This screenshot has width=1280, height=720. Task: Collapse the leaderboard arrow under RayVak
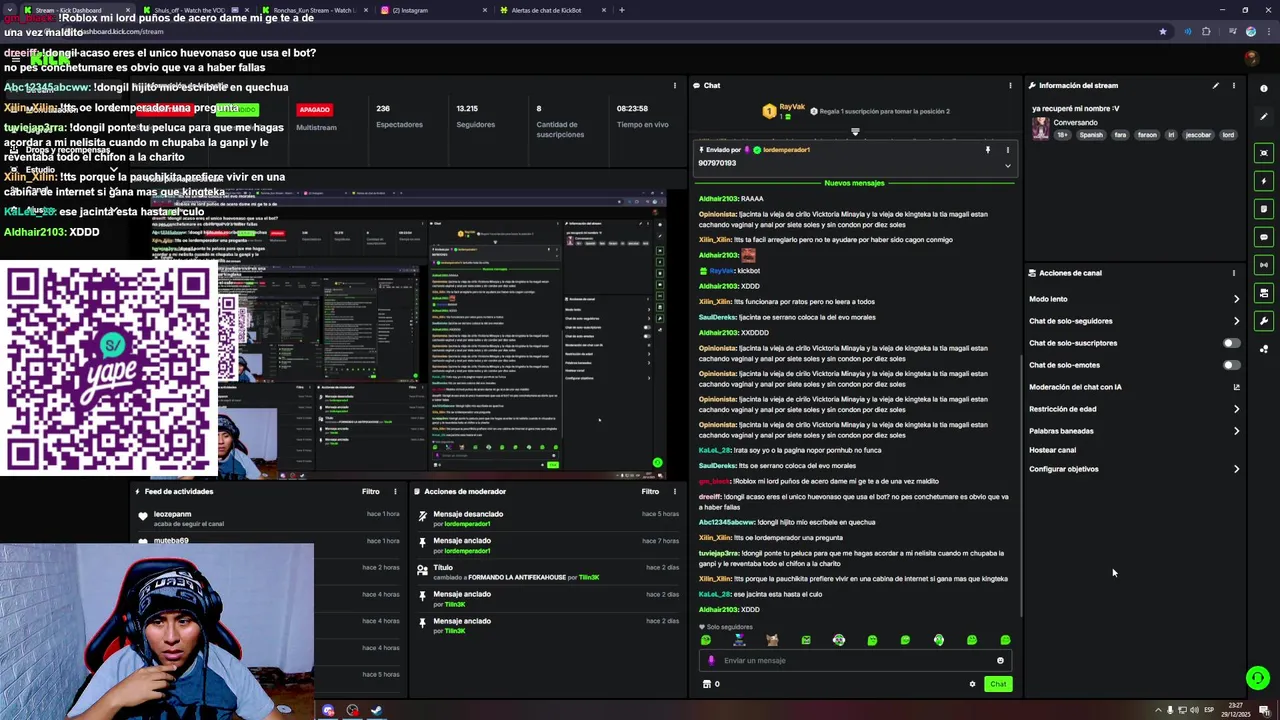click(x=855, y=131)
